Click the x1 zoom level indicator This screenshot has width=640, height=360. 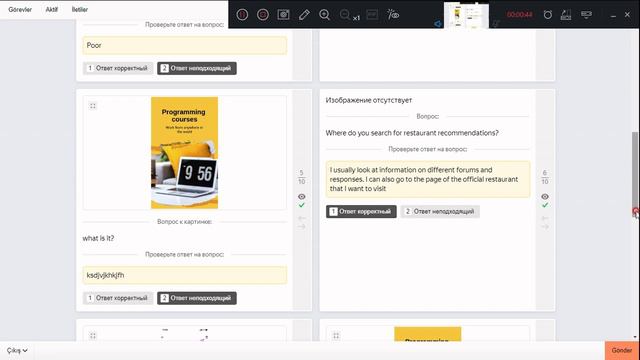356,18
